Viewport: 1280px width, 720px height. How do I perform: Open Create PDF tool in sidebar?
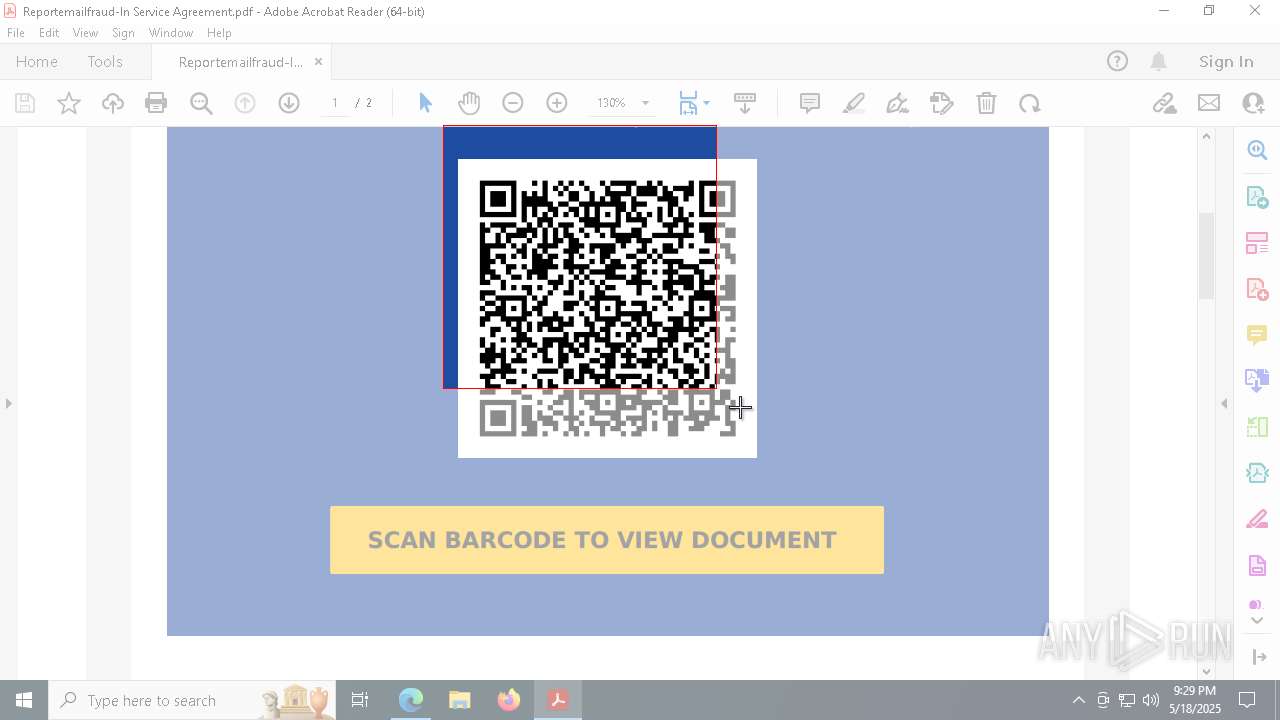tap(1257, 289)
